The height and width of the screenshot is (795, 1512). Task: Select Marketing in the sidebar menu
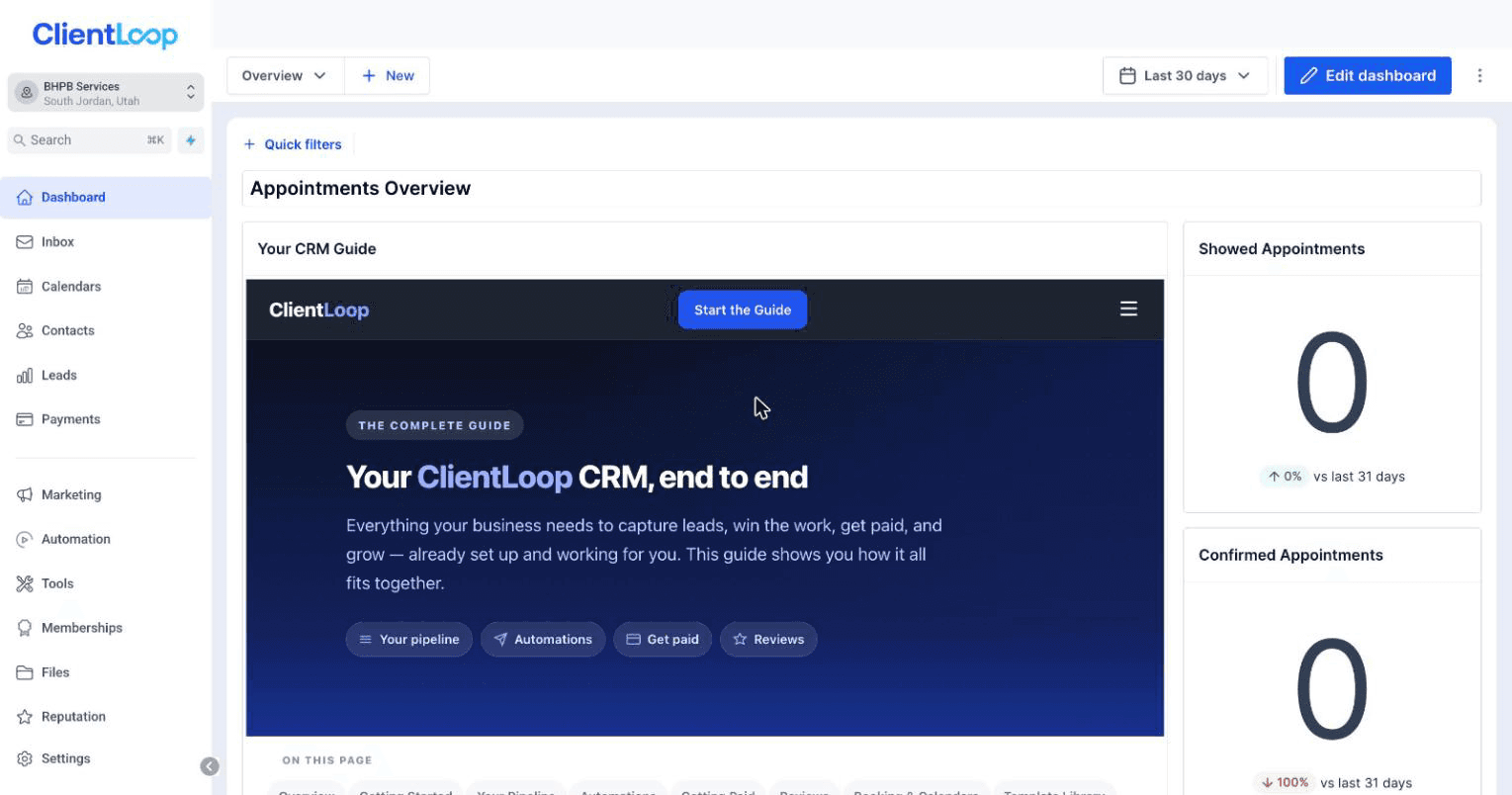pos(106,495)
